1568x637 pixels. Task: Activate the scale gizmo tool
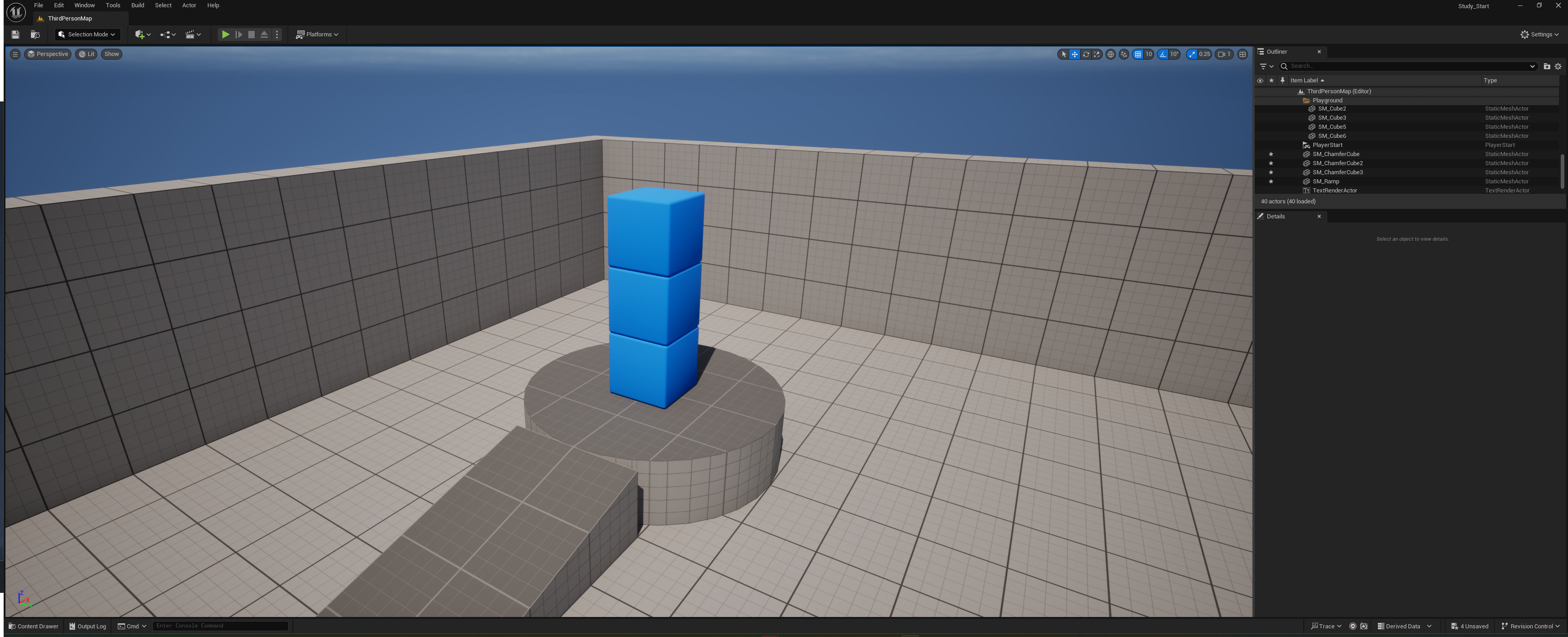point(1096,54)
